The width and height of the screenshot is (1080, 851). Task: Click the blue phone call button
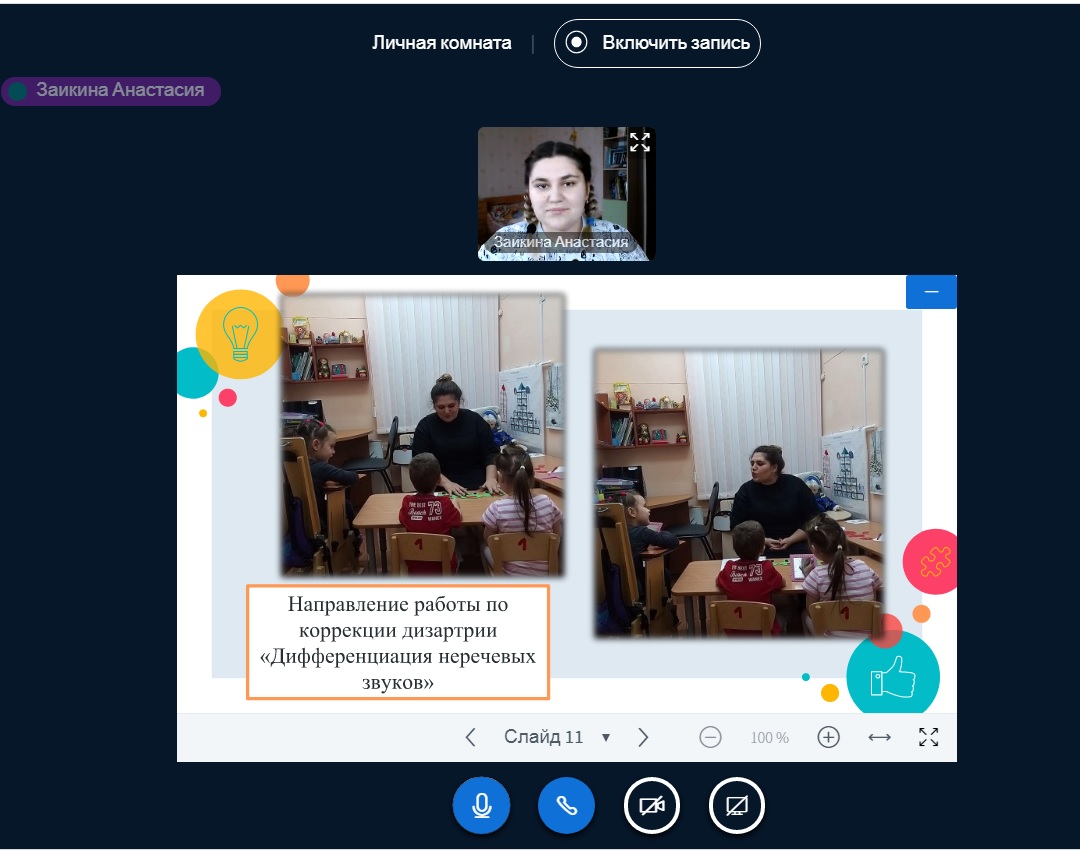coord(566,805)
